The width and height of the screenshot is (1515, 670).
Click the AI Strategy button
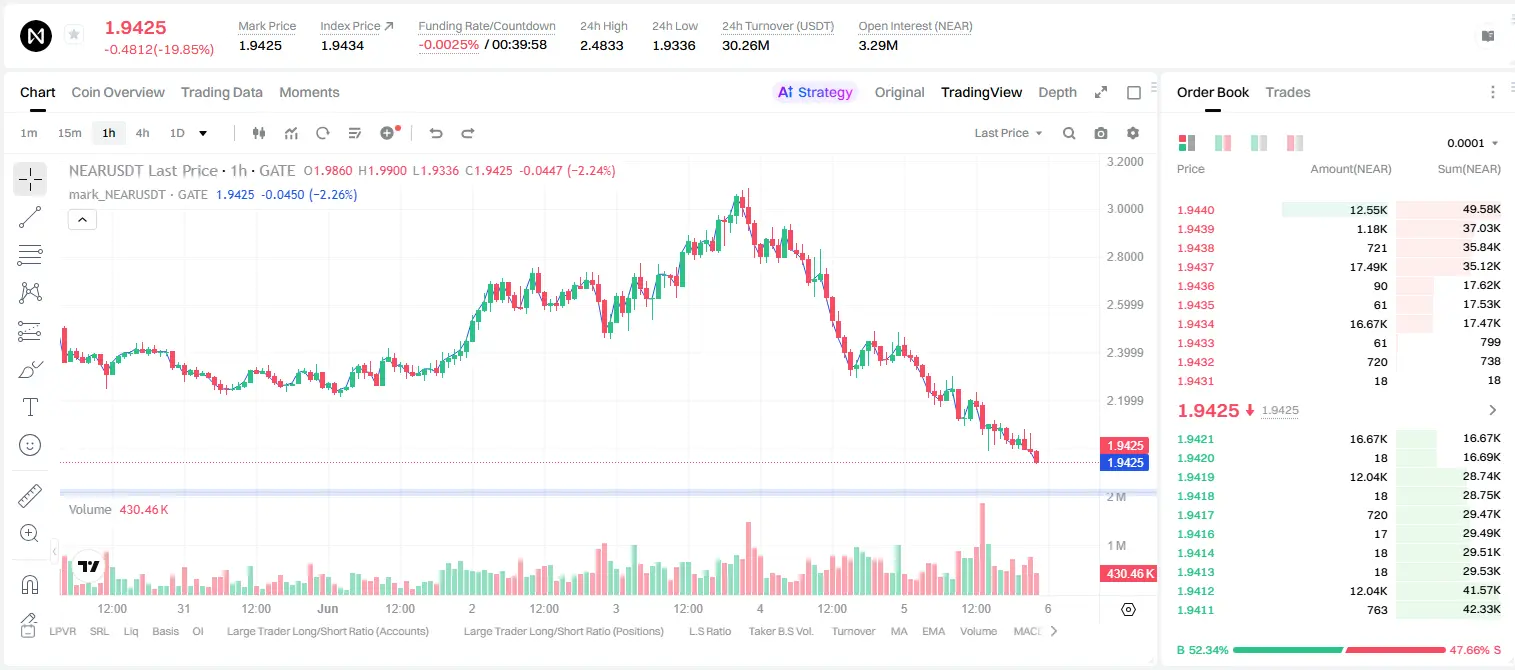(x=815, y=92)
